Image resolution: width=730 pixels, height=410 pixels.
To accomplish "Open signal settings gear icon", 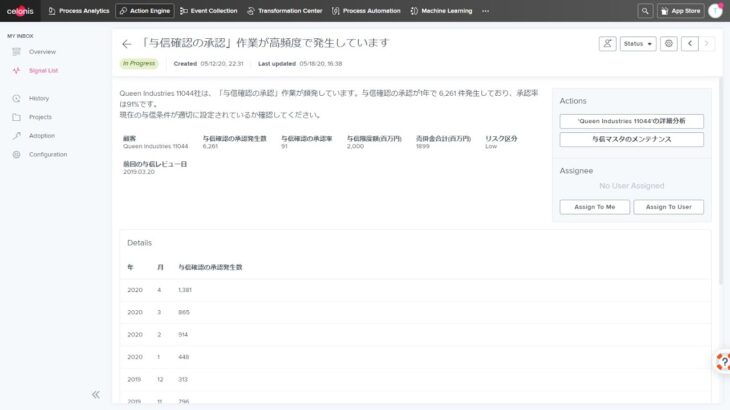I will [668, 44].
